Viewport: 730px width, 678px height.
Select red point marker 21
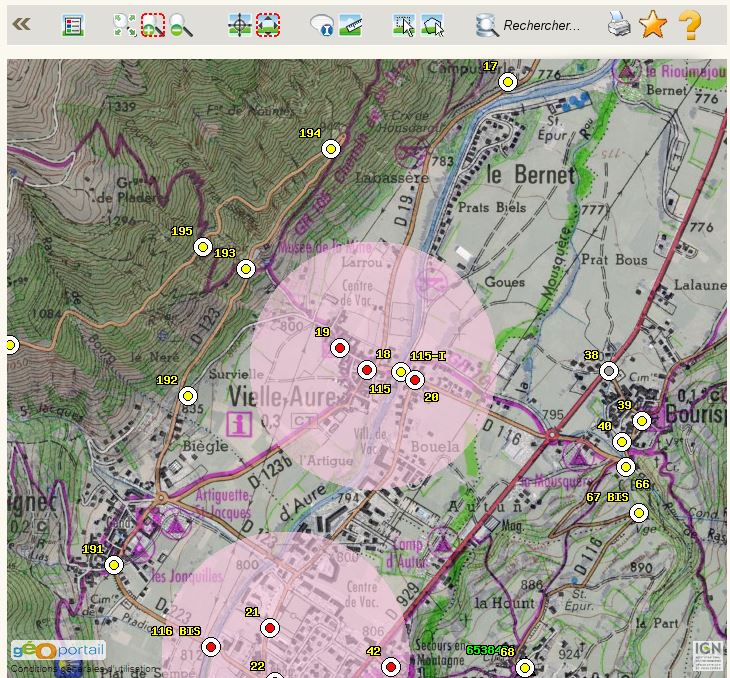270,628
